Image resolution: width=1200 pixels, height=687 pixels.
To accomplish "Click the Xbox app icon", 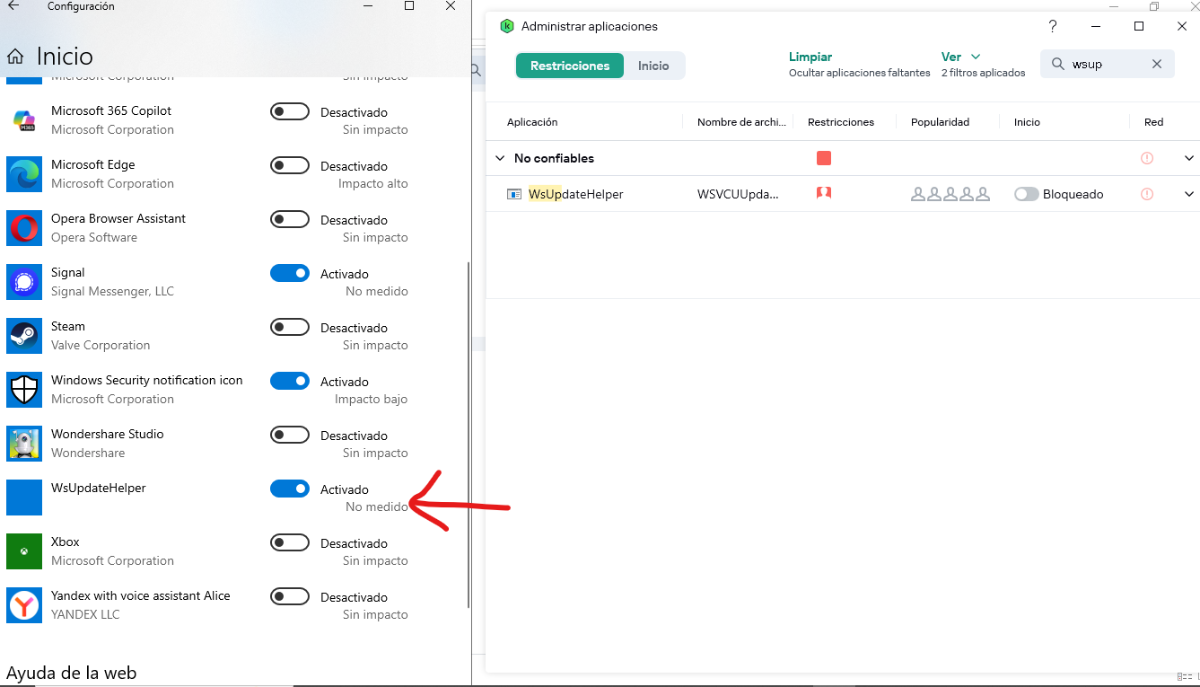I will click(24, 551).
